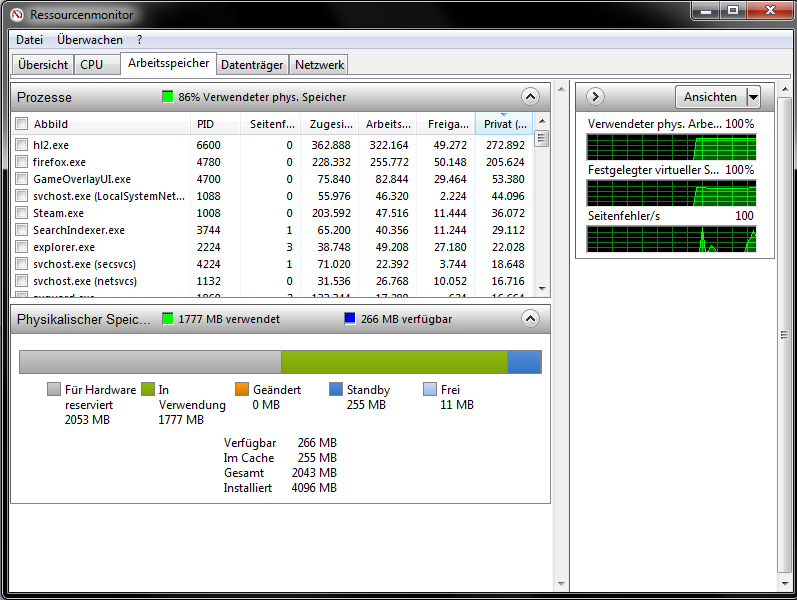Open the Ansichten dropdown arrow
The width and height of the screenshot is (797, 600).
point(753,97)
